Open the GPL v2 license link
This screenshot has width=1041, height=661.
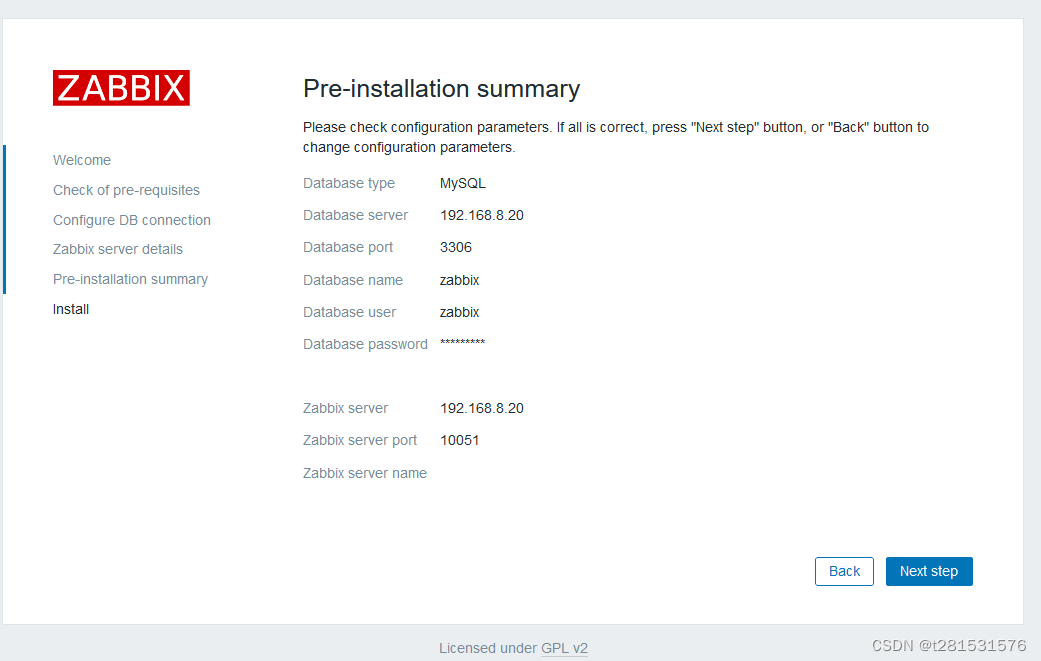point(564,648)
